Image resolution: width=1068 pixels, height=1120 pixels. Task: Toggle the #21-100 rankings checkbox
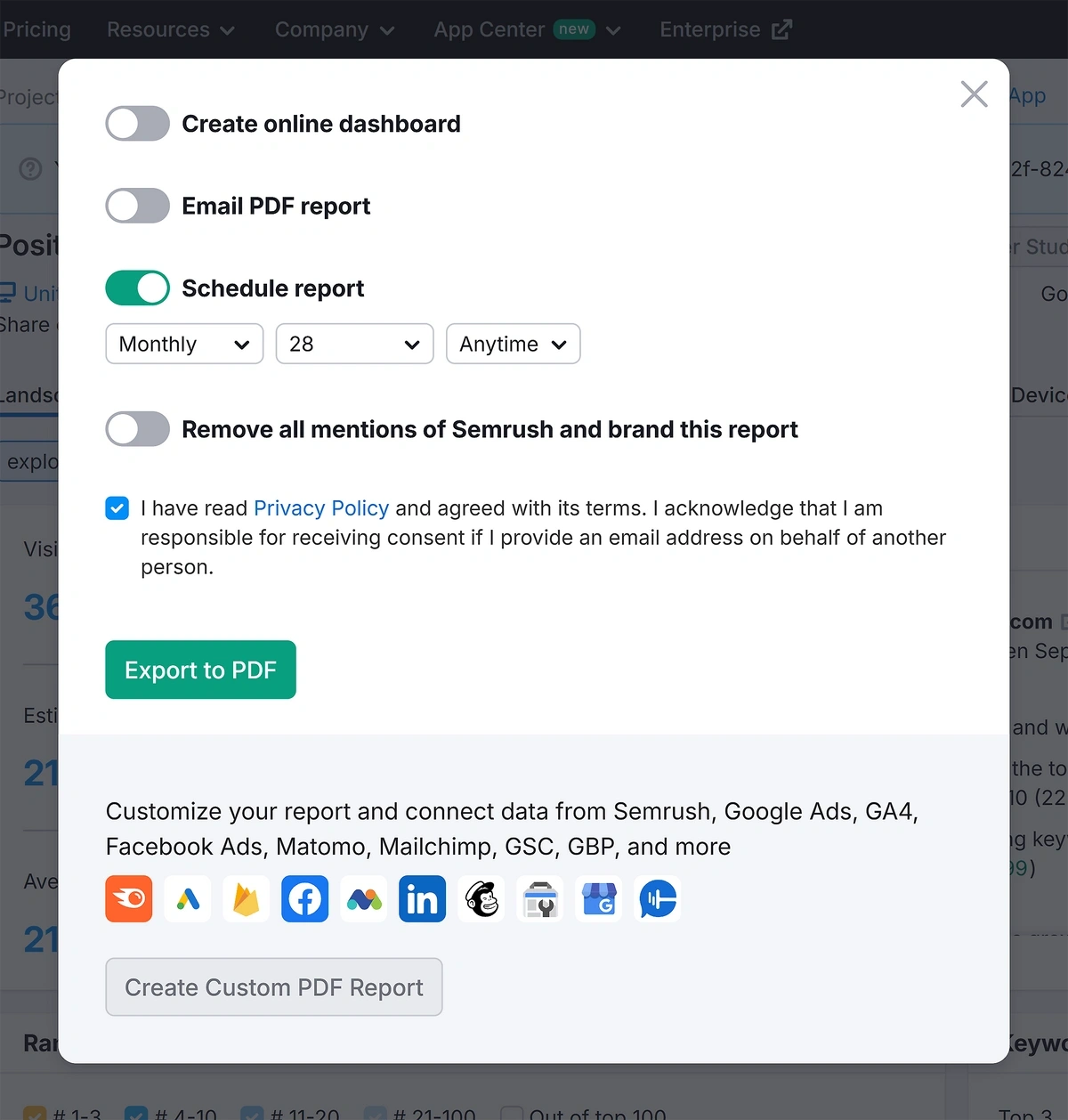376,1114
